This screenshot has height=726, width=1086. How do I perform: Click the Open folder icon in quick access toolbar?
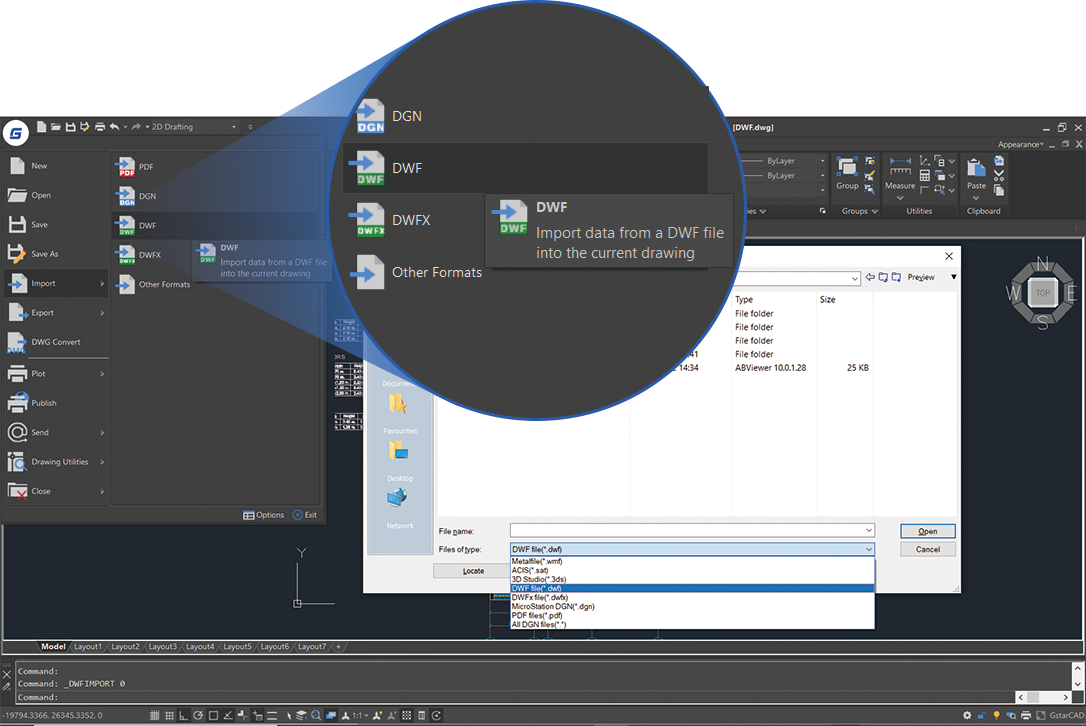click(55, 127)
